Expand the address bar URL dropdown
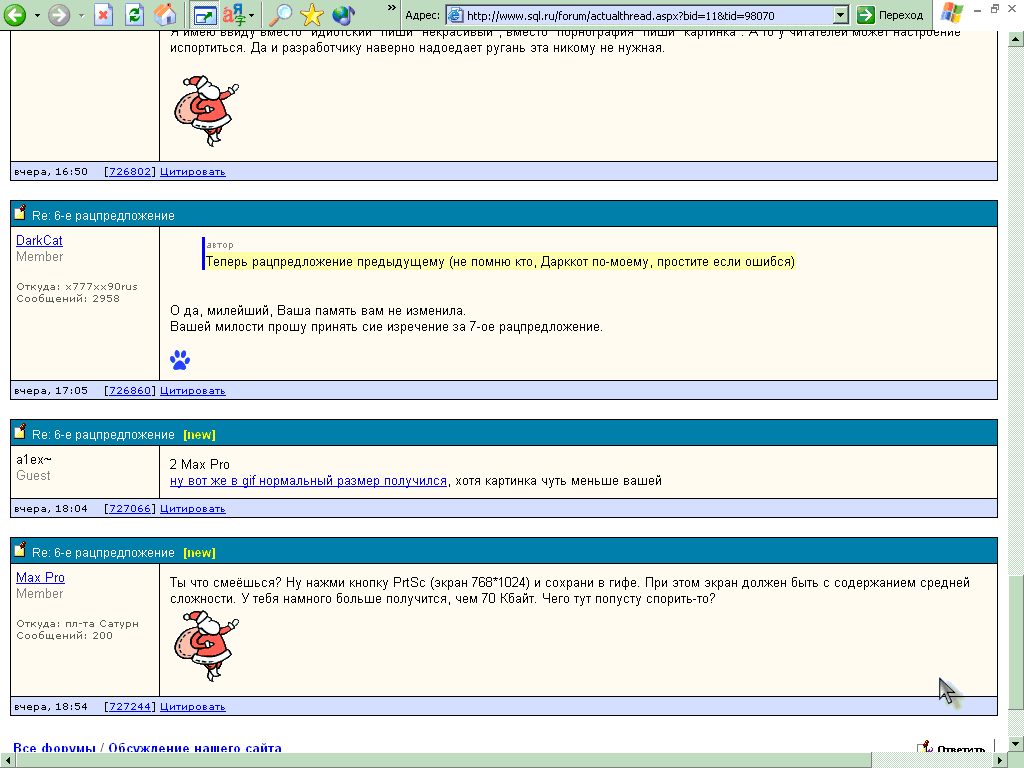 pos(840,15)
